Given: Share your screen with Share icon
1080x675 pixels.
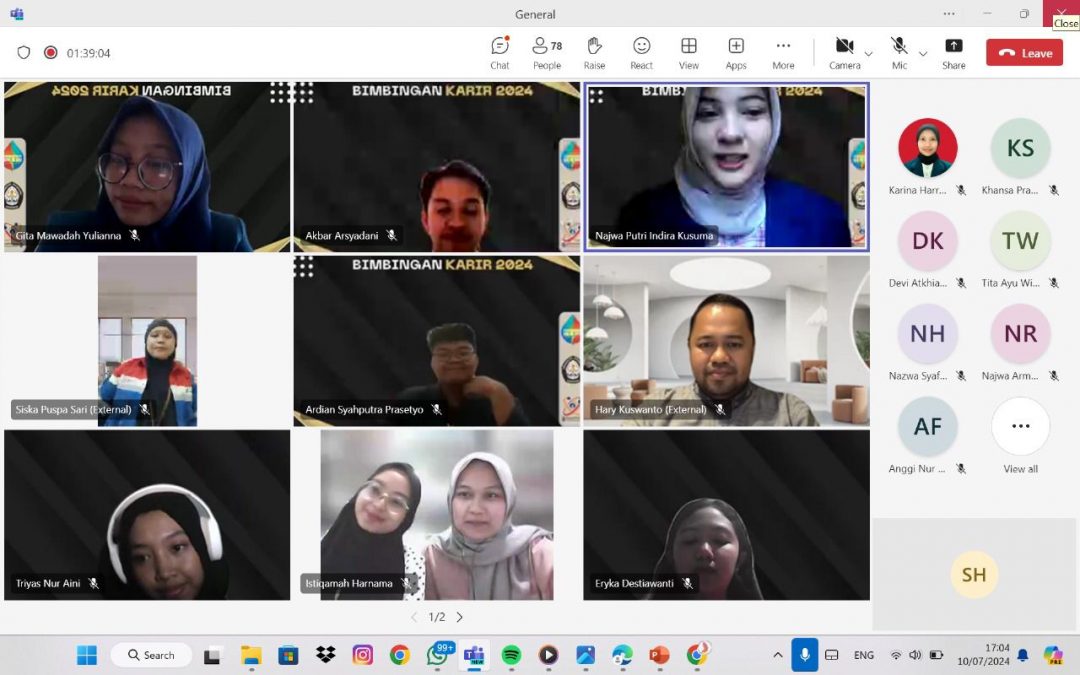Looking at the screenshot, I should [953, 52].
